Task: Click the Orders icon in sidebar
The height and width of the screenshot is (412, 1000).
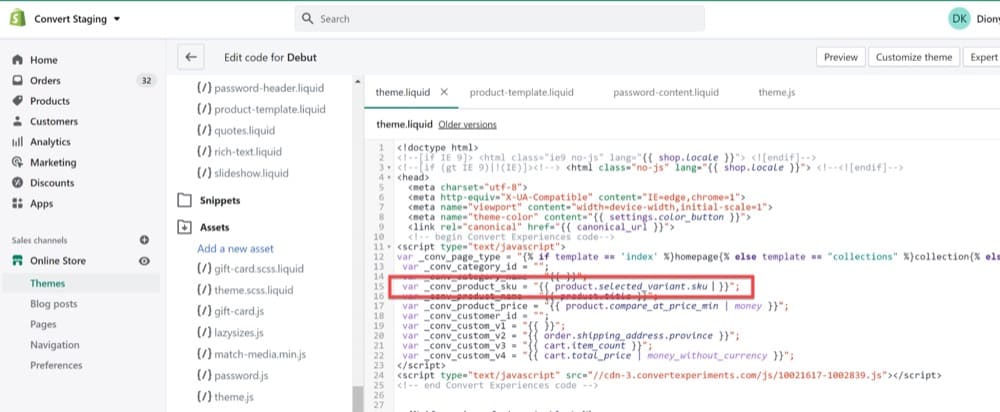Action: 17,80
